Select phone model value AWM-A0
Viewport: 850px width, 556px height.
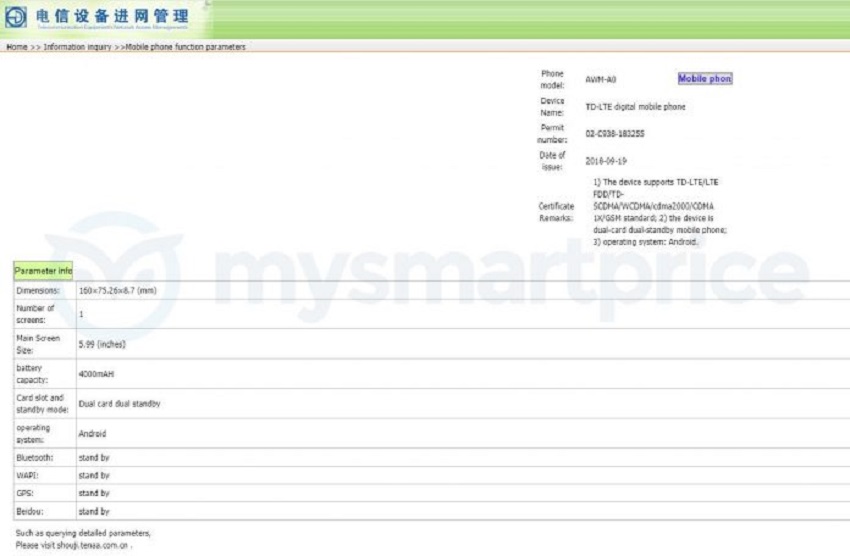click(x=601, y=80)
